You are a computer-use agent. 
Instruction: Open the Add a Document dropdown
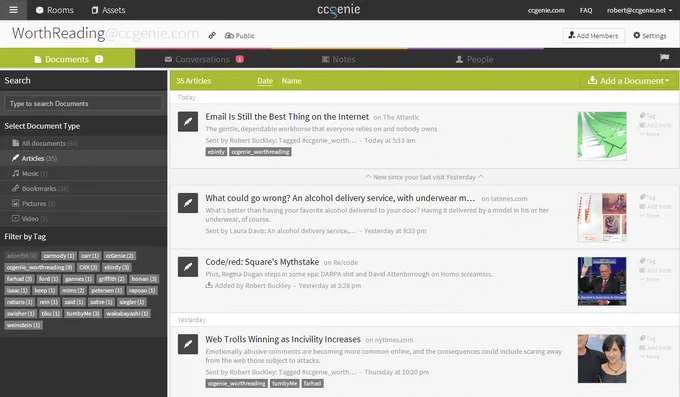(628, 81)
